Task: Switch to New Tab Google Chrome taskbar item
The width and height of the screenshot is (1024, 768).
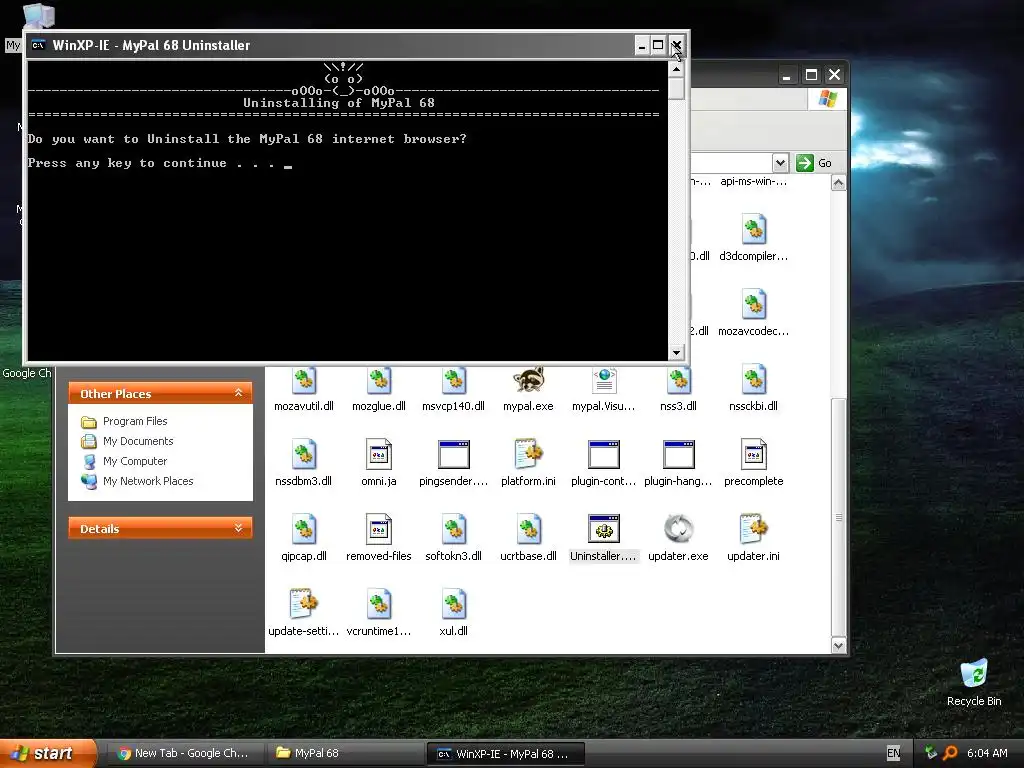Action: 184,753
